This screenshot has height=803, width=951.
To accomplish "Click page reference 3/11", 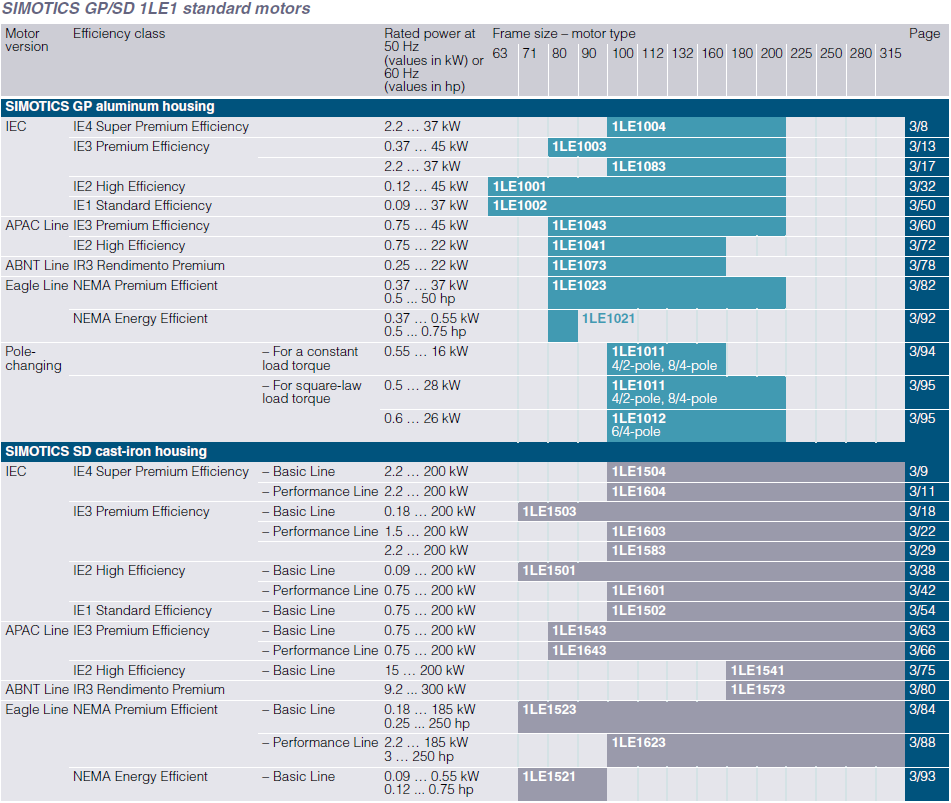I will coord(922,492).
